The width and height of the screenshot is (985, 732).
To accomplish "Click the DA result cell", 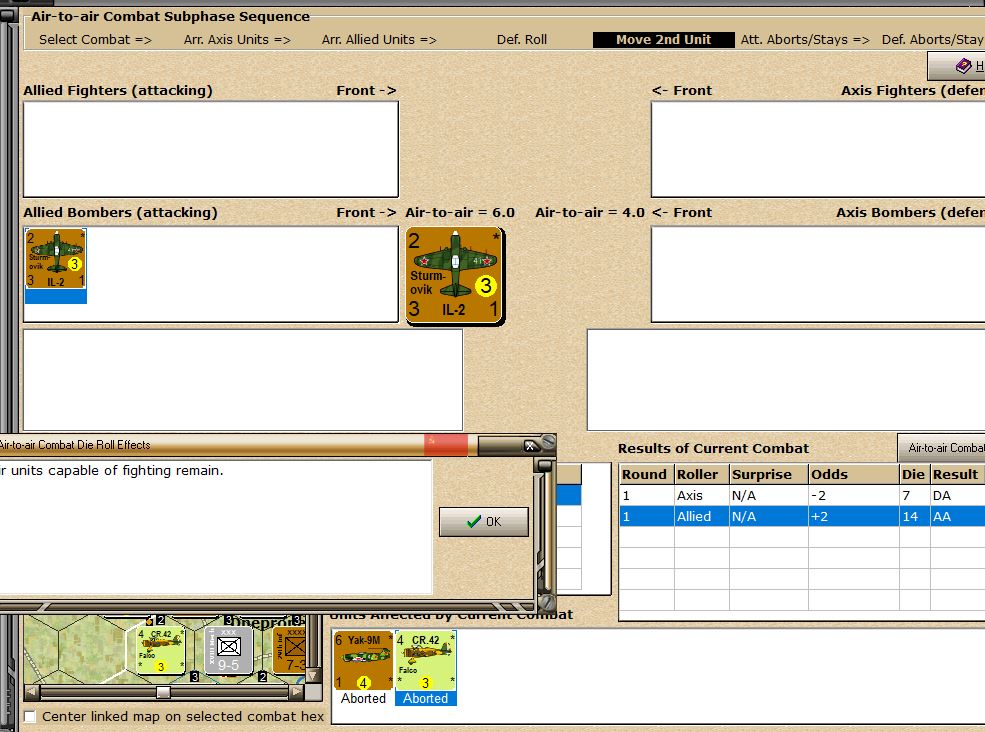I will (x=957, y=495).
